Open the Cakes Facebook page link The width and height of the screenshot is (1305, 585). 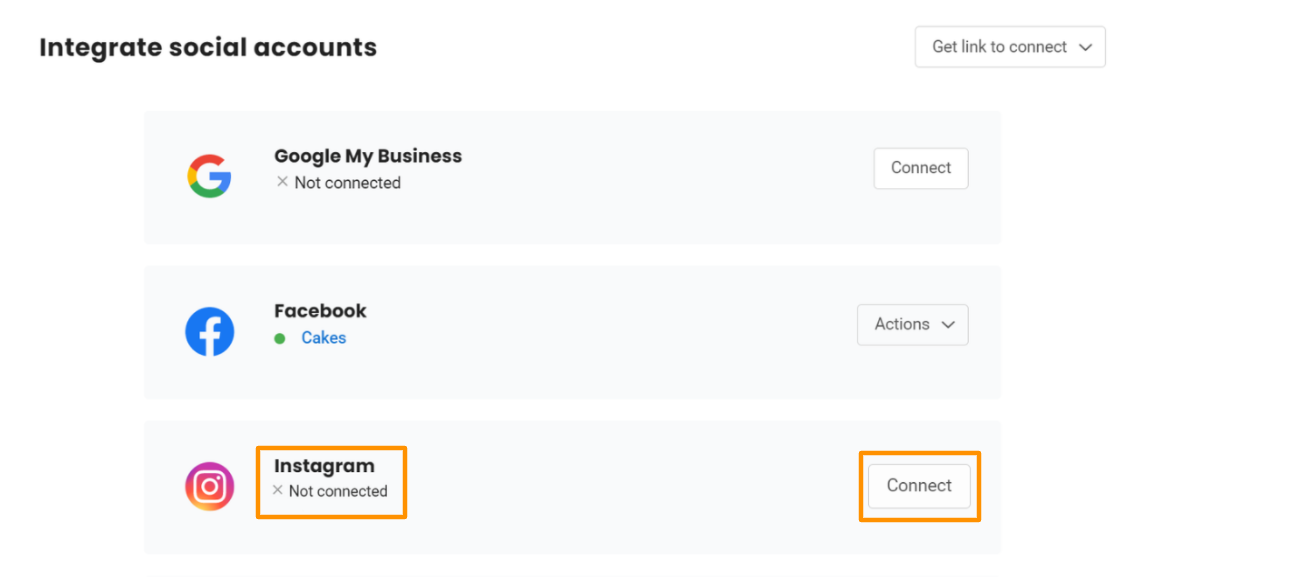[x=324, y=338]
